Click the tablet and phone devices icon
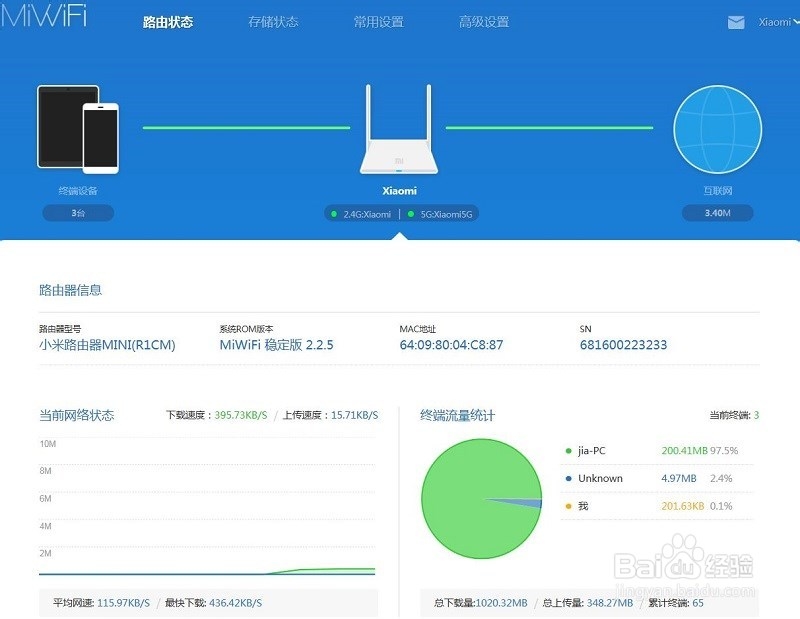The width and height of the screenshot is (800, 619). click(78, 129)
